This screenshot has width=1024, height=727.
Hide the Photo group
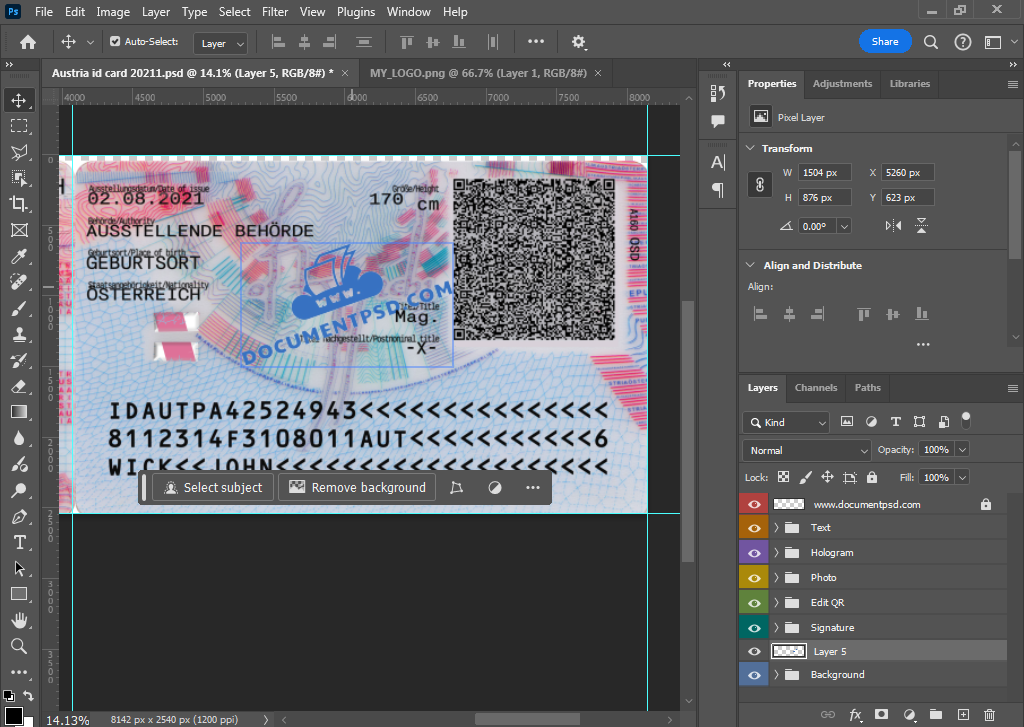tap(754, 577)
